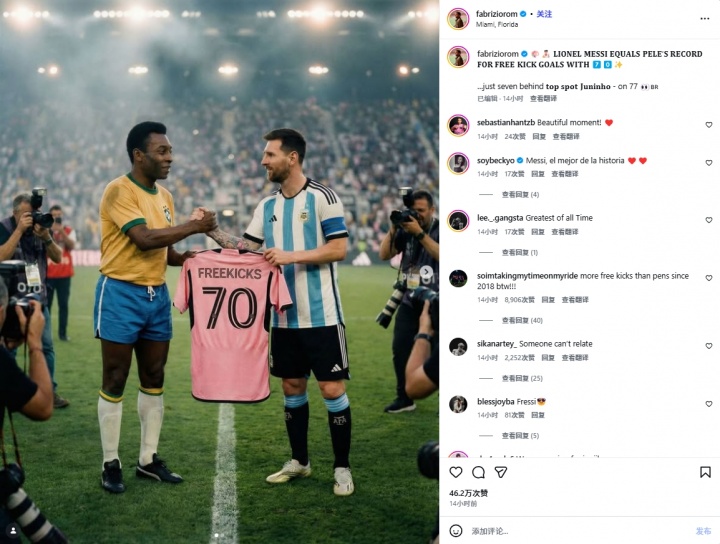720x544 pixels.
Task: Like sebastianhantzb's comment with its heart
Action: [709, 125]
